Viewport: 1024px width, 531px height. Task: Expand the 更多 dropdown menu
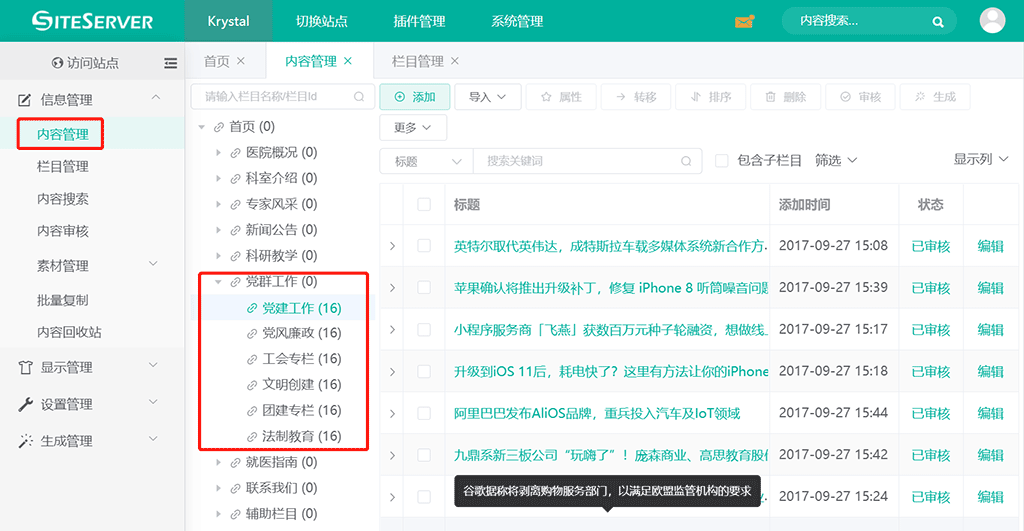413,128
